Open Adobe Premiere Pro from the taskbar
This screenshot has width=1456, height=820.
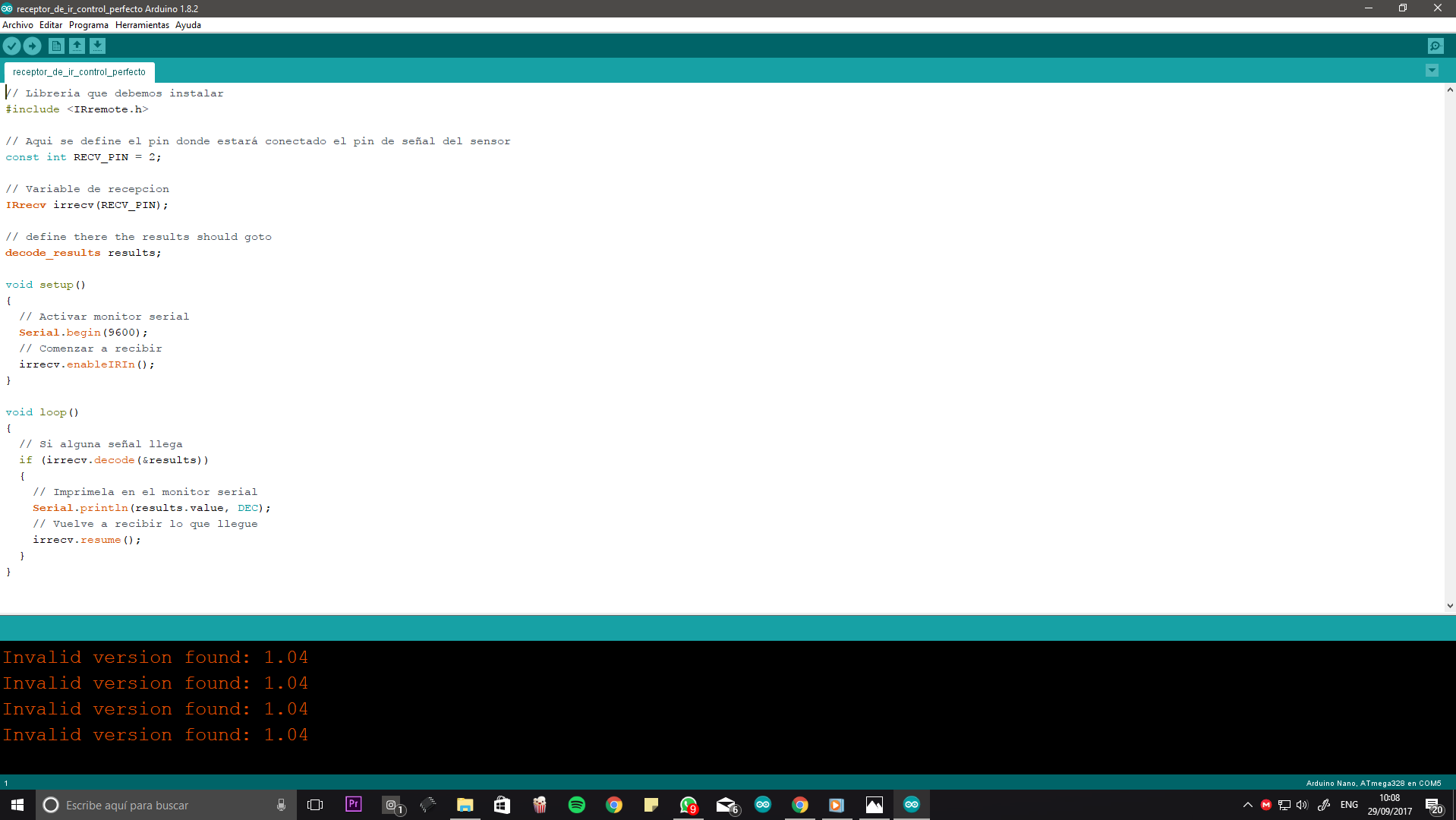353,805
